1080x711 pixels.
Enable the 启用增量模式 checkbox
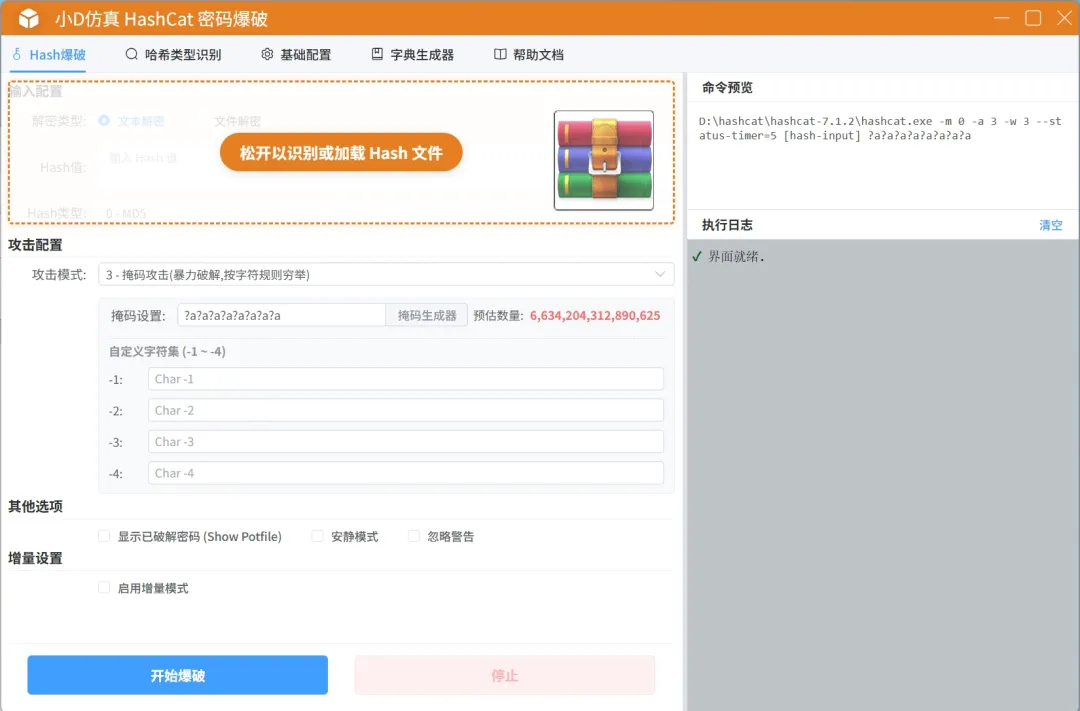coord(104,588)
